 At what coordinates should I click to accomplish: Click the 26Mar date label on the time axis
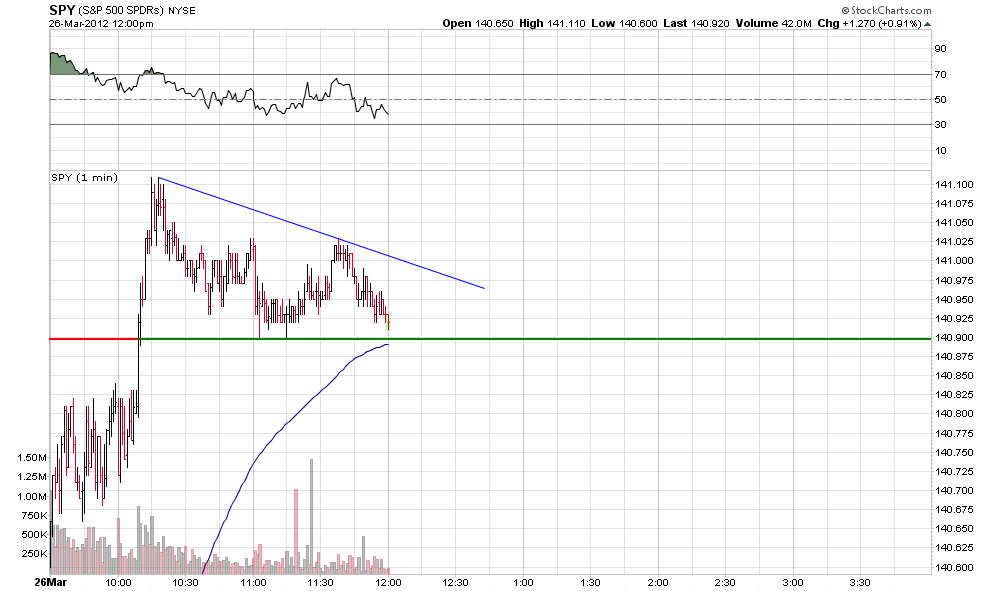(x=51, y=582)
